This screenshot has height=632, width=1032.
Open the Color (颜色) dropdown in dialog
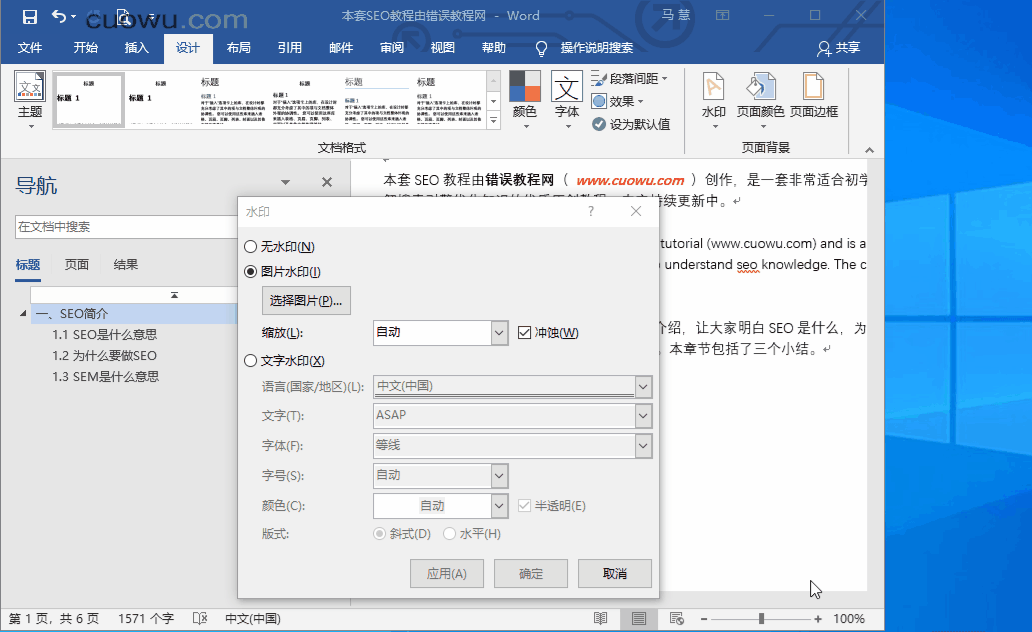[x=500, y=506]
